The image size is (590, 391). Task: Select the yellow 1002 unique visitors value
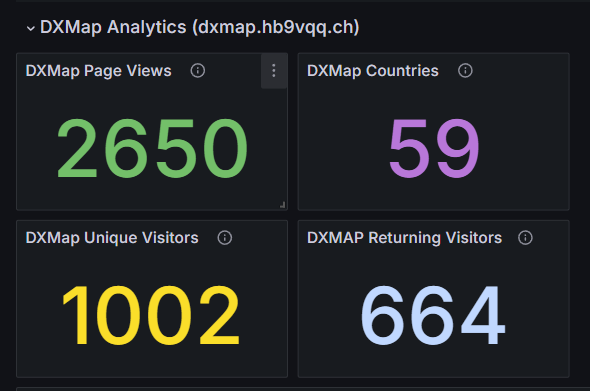[x=151, y=315]
